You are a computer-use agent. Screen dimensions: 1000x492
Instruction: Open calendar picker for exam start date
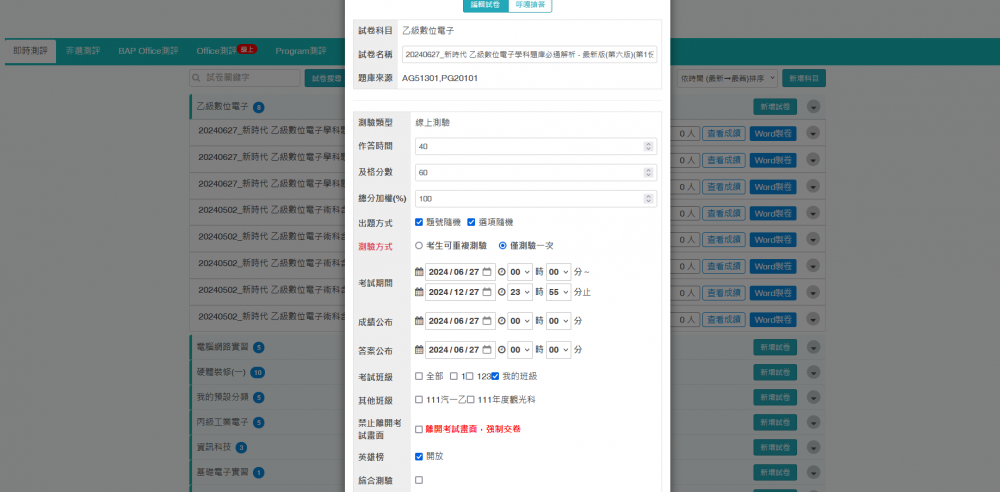pyautogui.click(x=487, y=271)
